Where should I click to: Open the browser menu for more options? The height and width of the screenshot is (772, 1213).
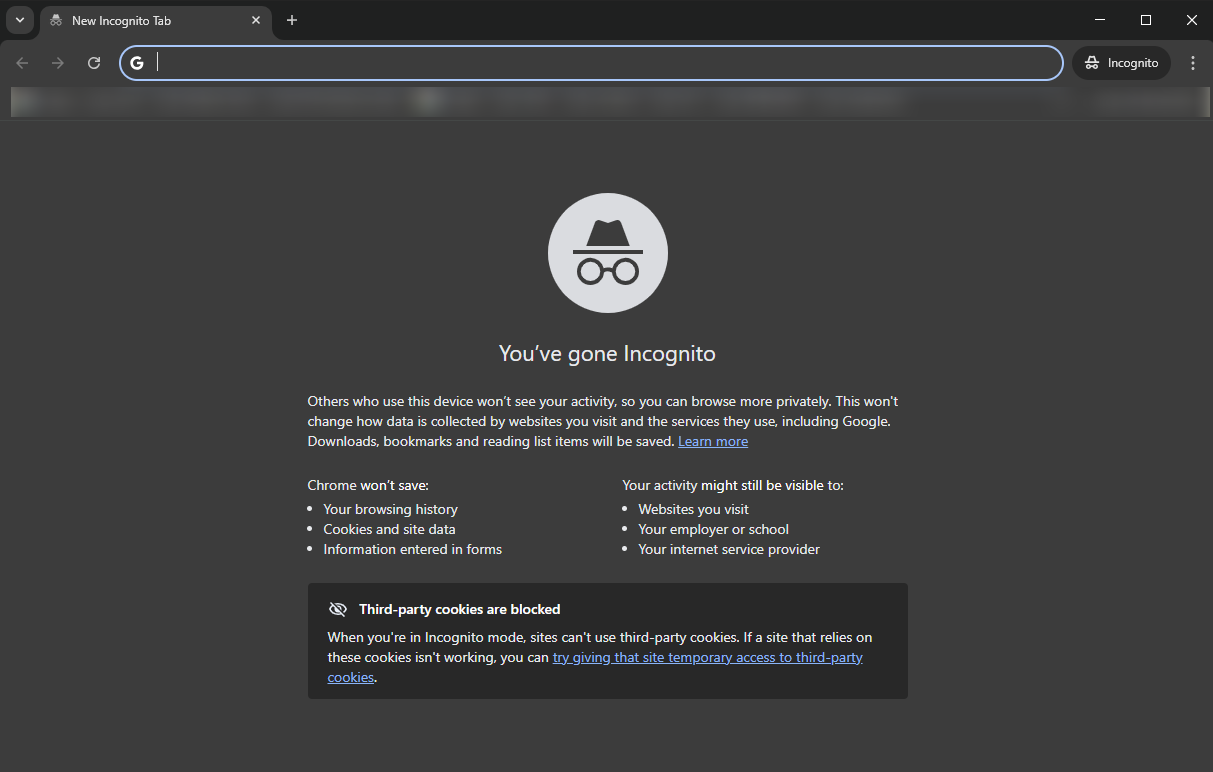1192,62
